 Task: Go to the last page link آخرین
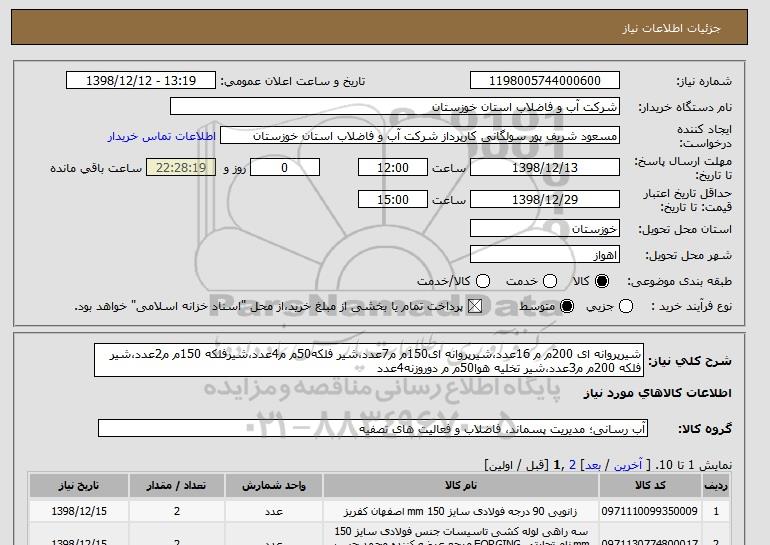point(628,464)
